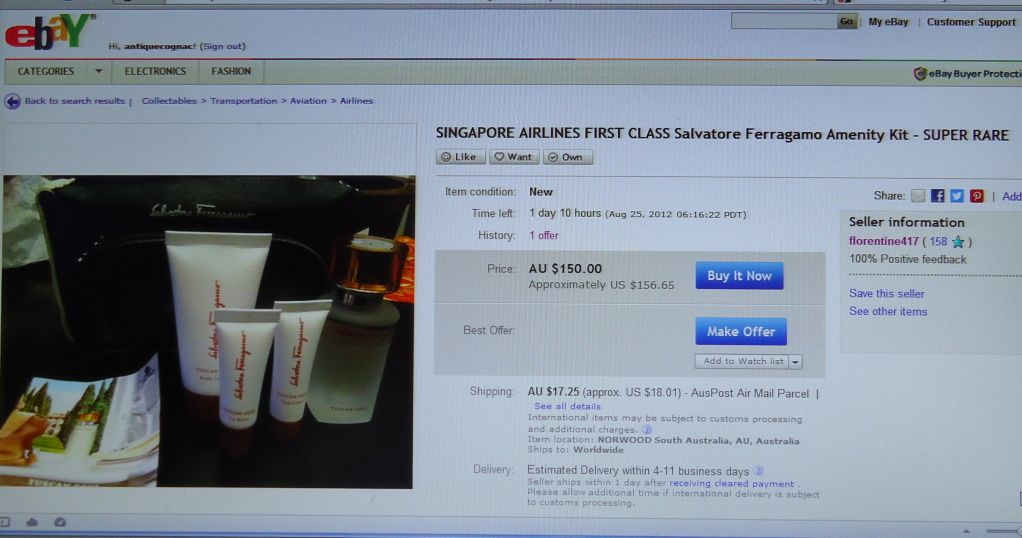Screen dimensions: 1022x538
Task: Click the back arrow to search results
Action: pyautogui.click(x=12, y=101)
